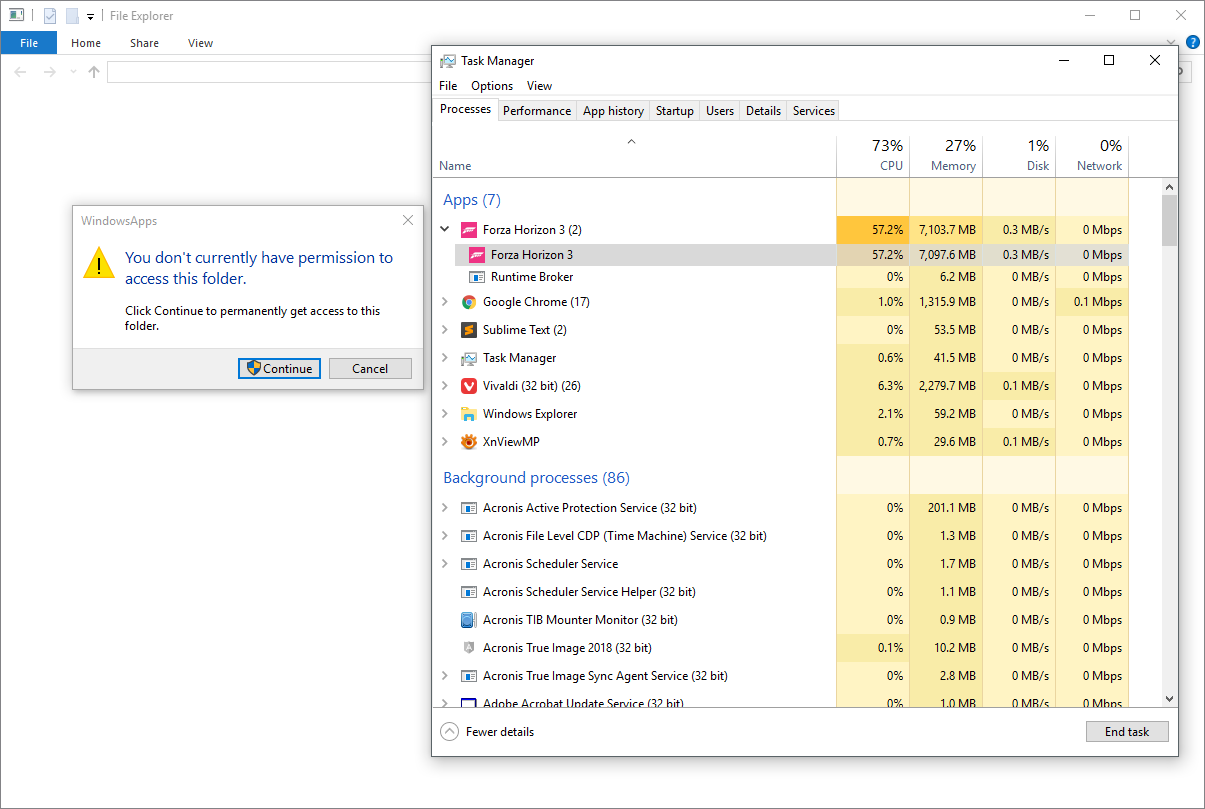Click the warning icon in the WindowsApps dialog
1205x809 pixels.
point(99,263)
